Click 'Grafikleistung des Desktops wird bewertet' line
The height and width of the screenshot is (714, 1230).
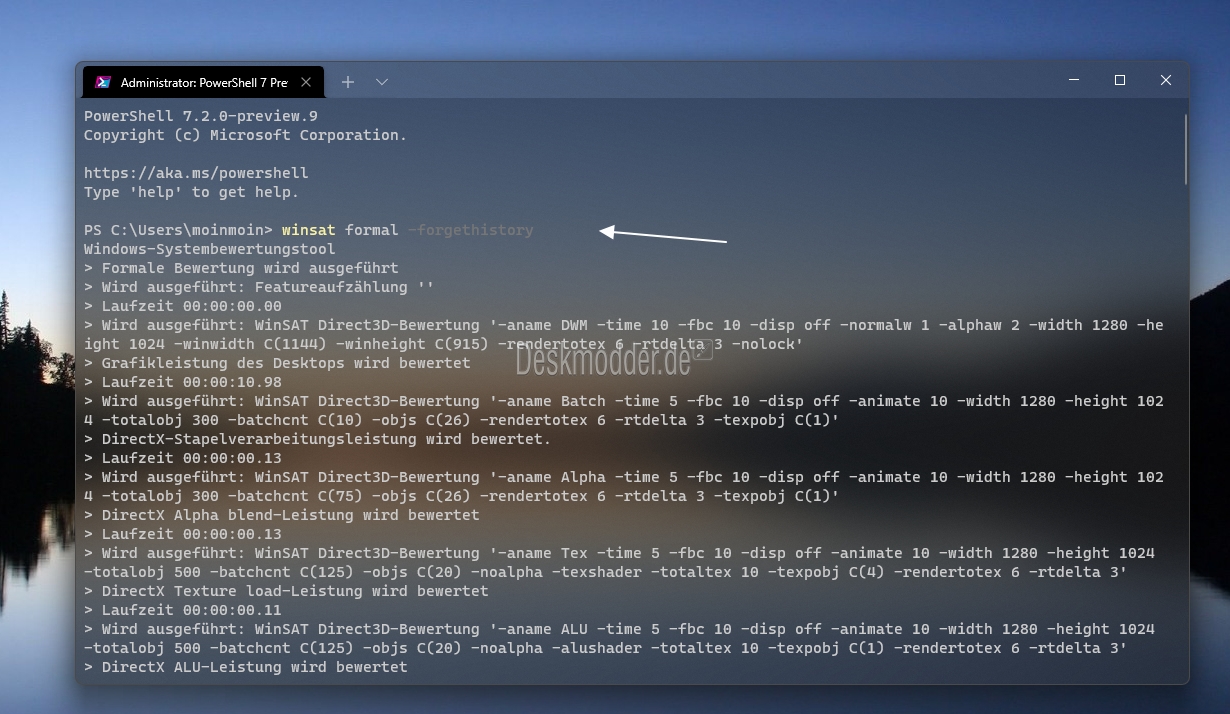[277, 363]
